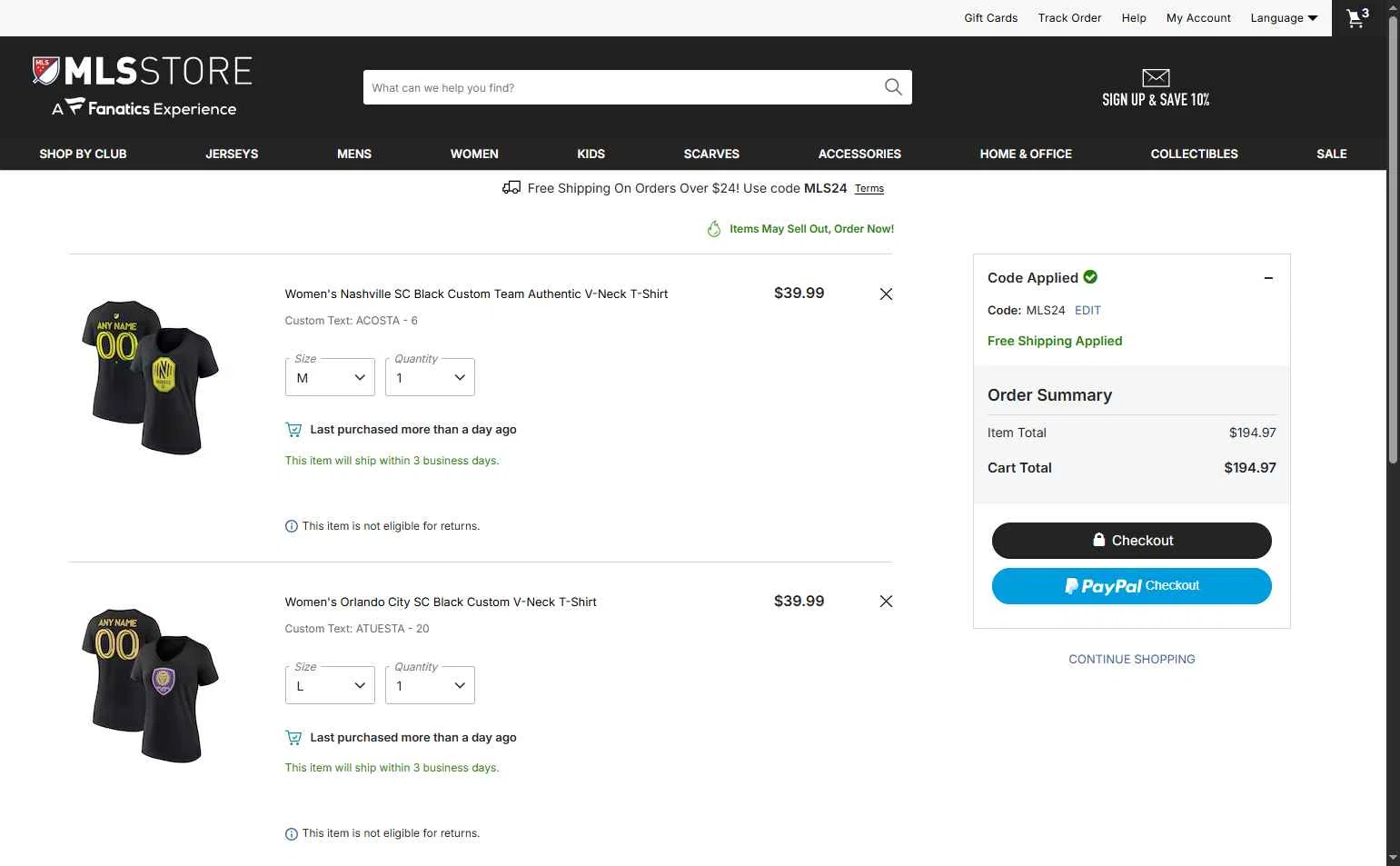Viewport: 1400px width, 866px height.
Task: Click cart icon beside Nashville Last purchased note
Action: (293, 430)
